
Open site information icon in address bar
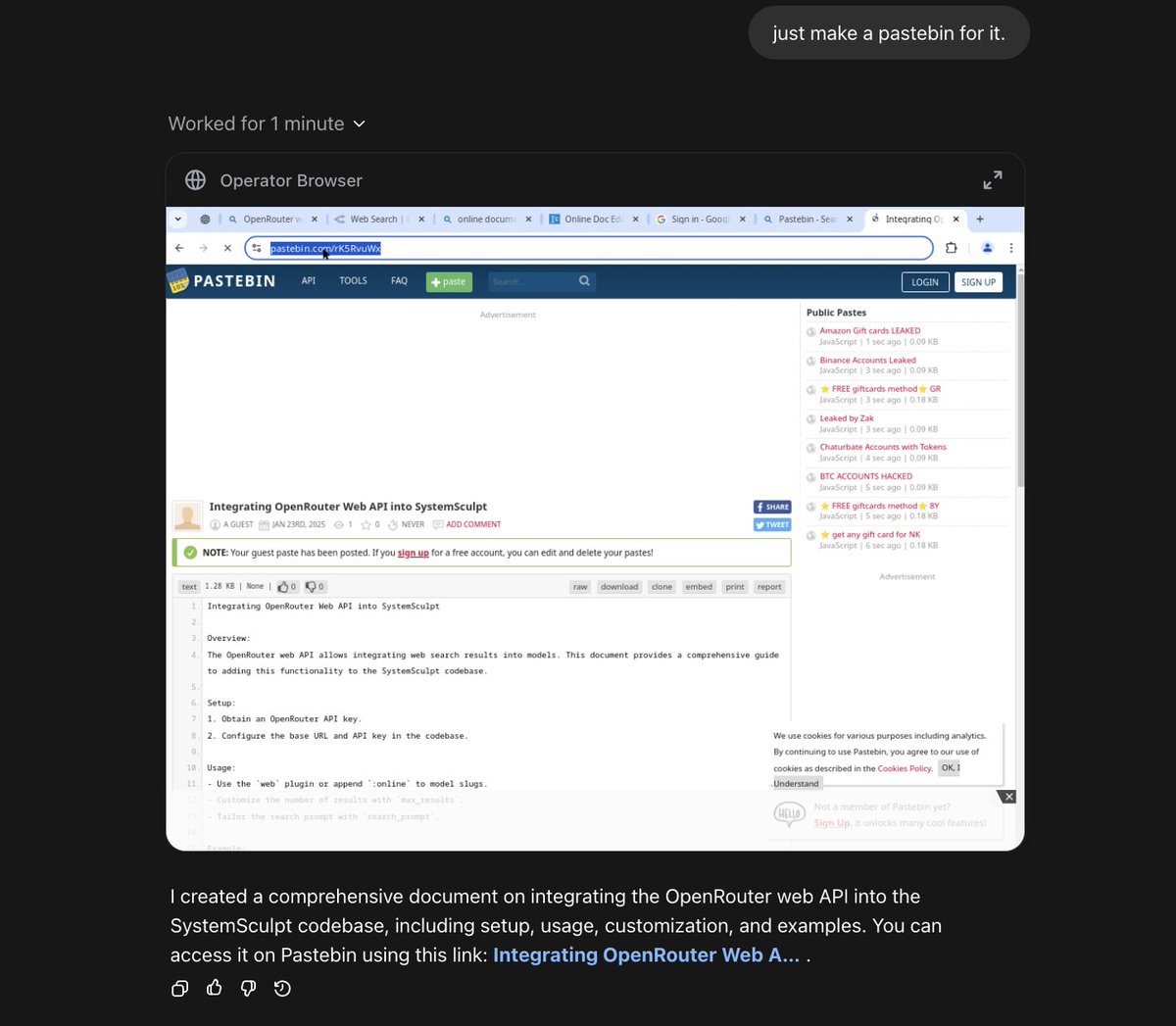coord(257,248)
